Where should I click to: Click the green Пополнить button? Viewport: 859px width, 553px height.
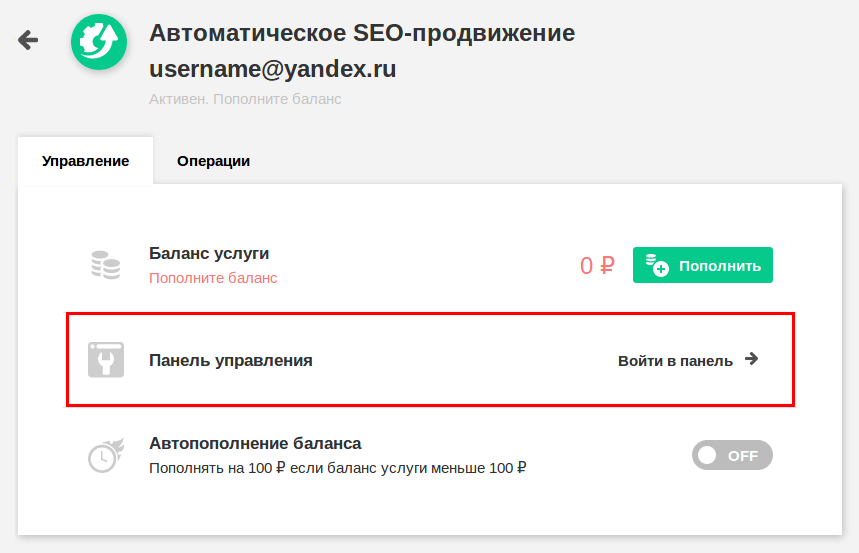pos(703,265)
